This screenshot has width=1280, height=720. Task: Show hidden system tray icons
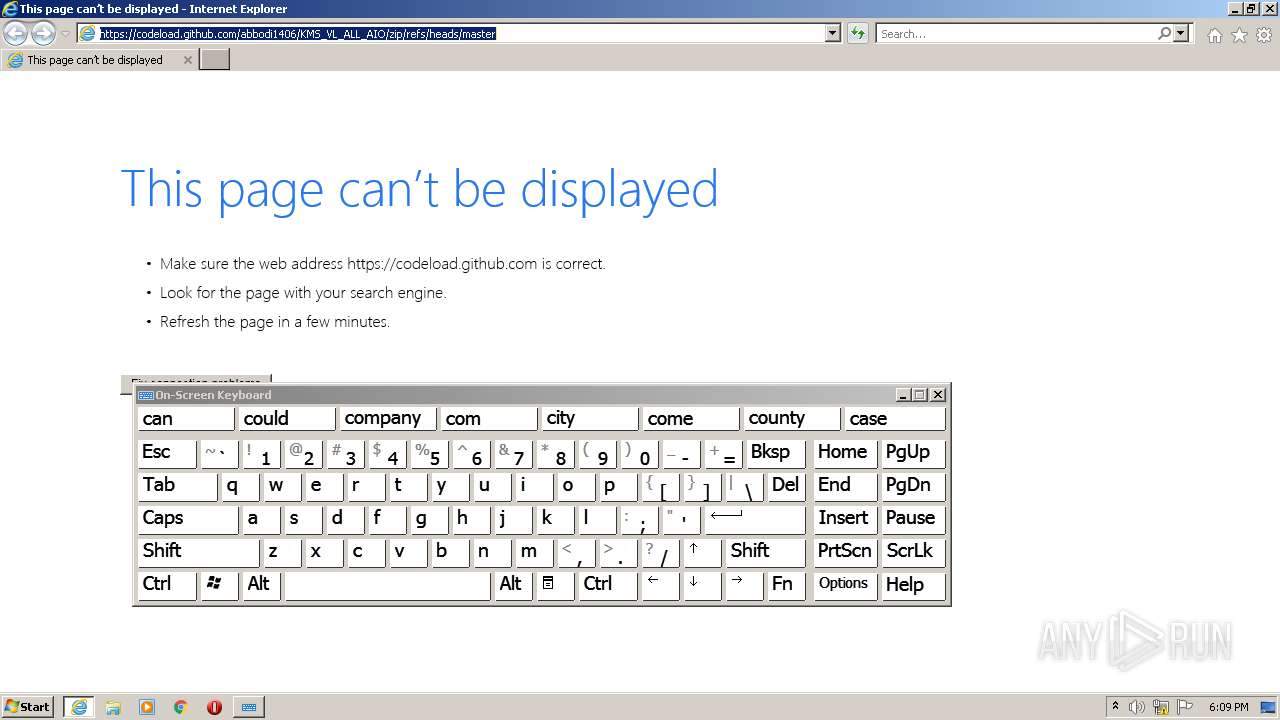click(1115, 707)
